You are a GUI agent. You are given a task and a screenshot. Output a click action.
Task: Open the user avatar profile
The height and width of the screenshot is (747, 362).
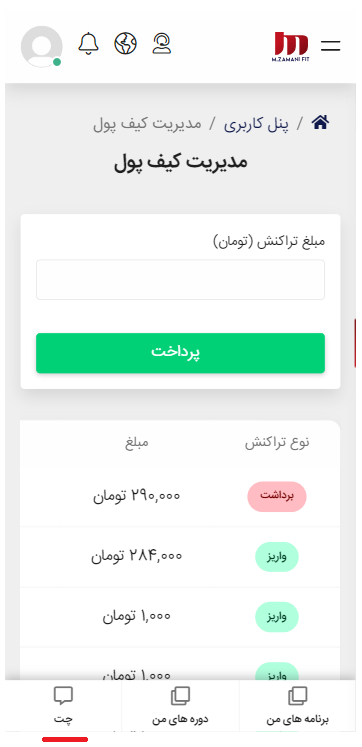pos(42,46)
